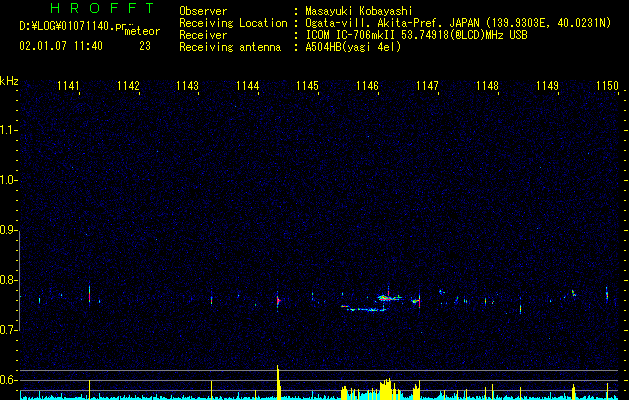This screenshot has height=400, width=629.
Task: Select the ICOM IC-706mkII receiver text
Action: (416, 35)
